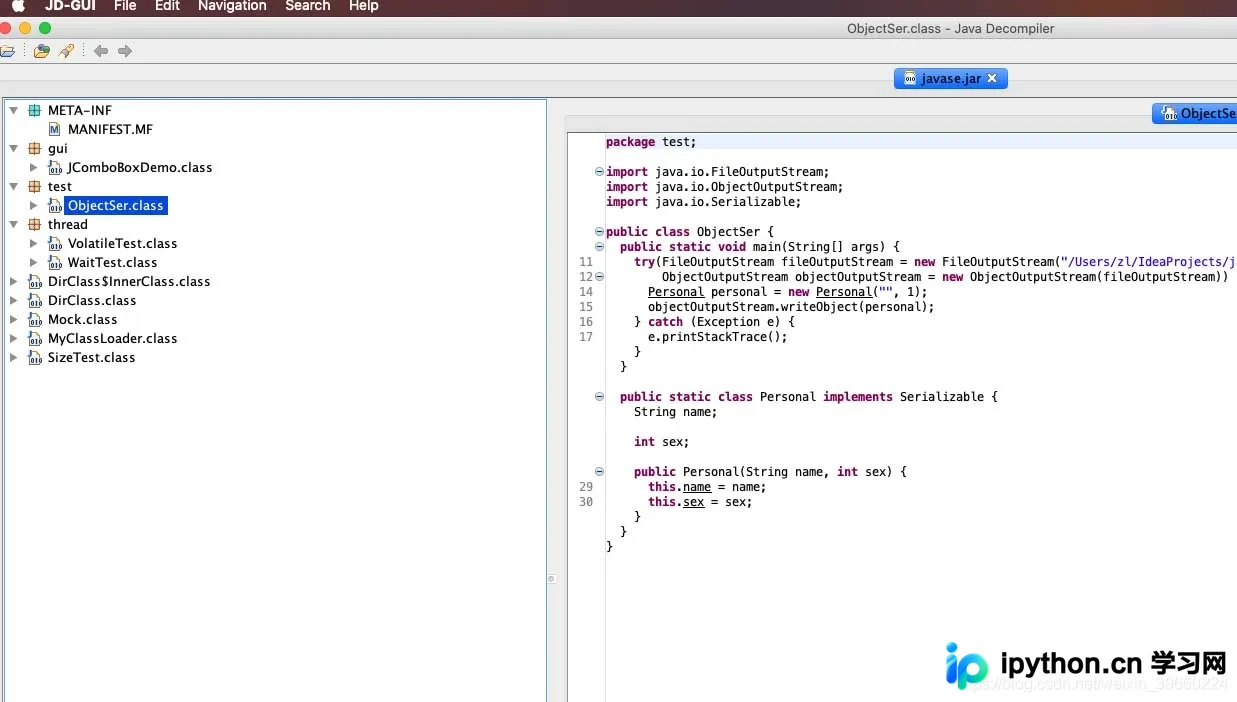The width and height of the screenshot is (1237, 702).
Task: Open the Navigation menu
Action: [232, 6]
